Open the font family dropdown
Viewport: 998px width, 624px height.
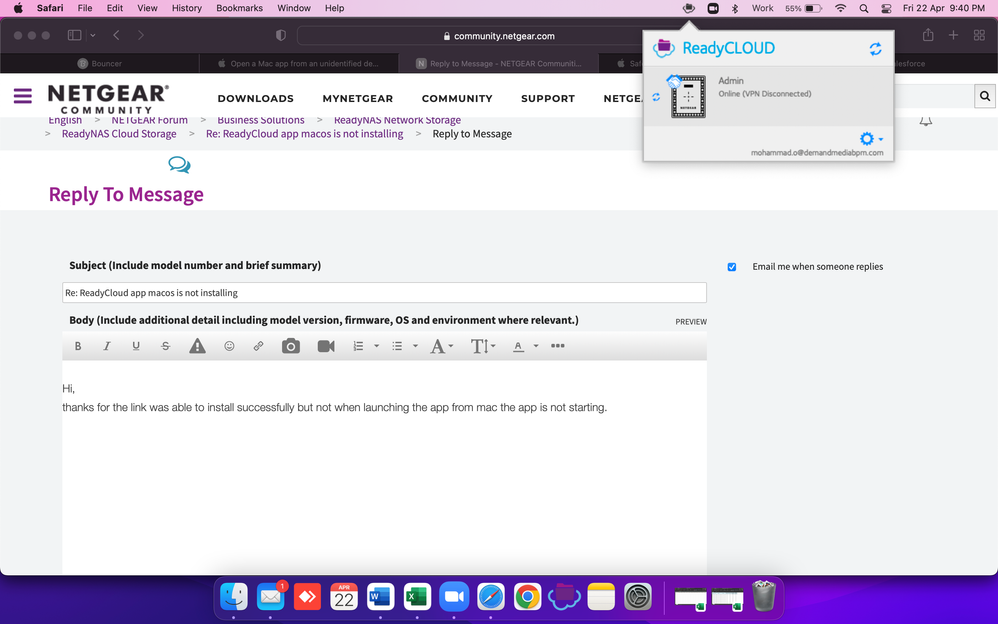click(441, 346)
